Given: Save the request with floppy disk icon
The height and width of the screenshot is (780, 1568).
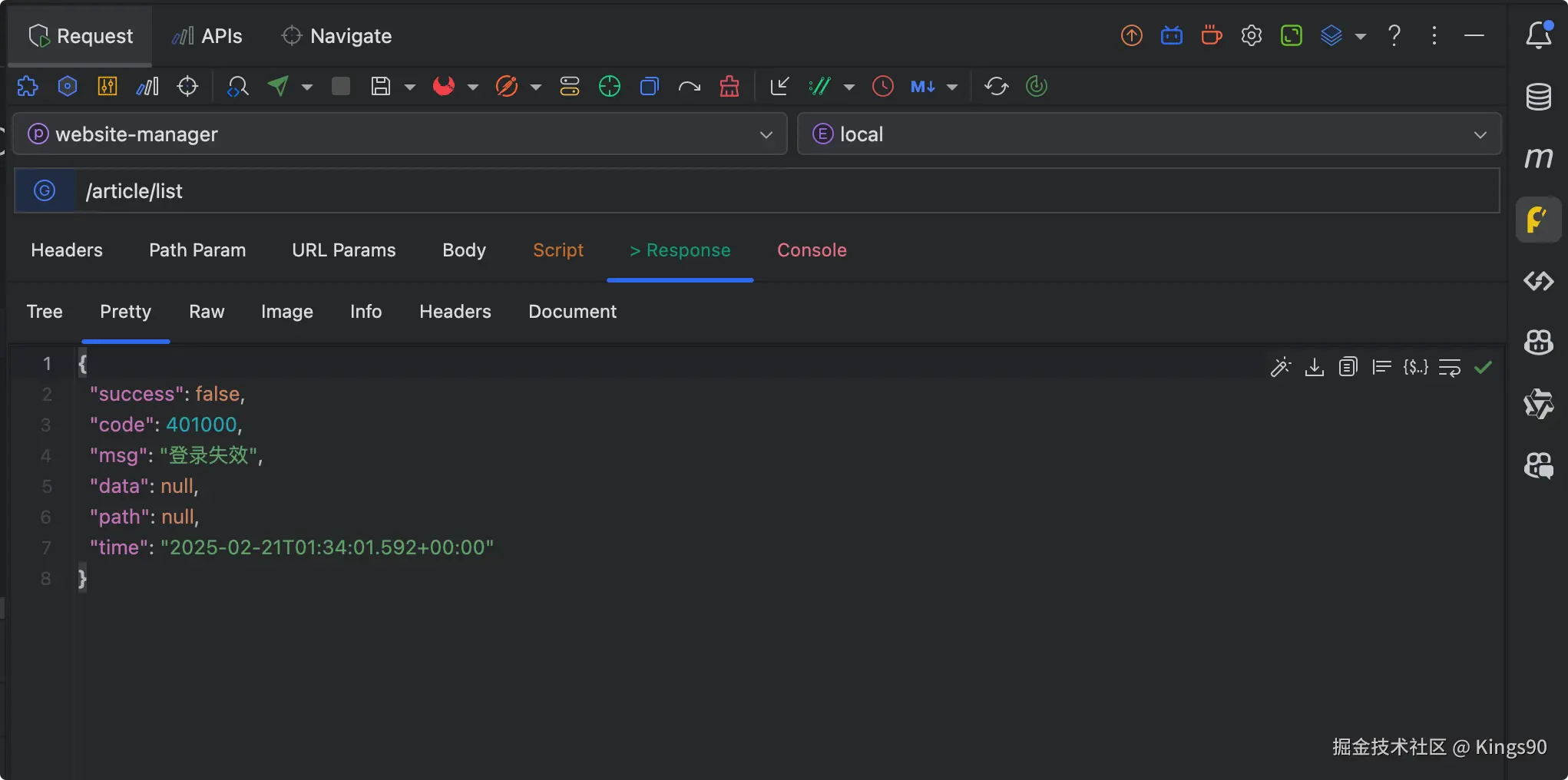Looking at the screenshot, I should click(381, 86).
